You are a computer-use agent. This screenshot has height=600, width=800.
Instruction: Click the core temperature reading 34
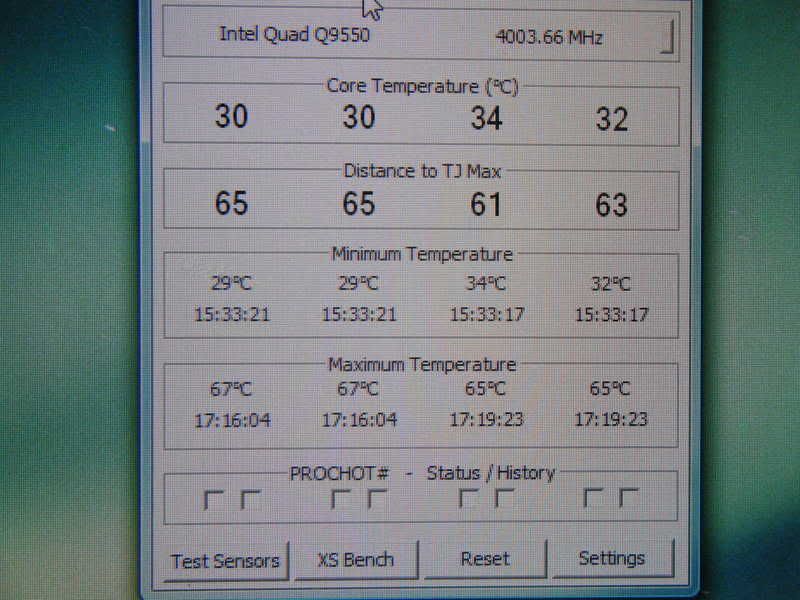[x=486, y=118]
